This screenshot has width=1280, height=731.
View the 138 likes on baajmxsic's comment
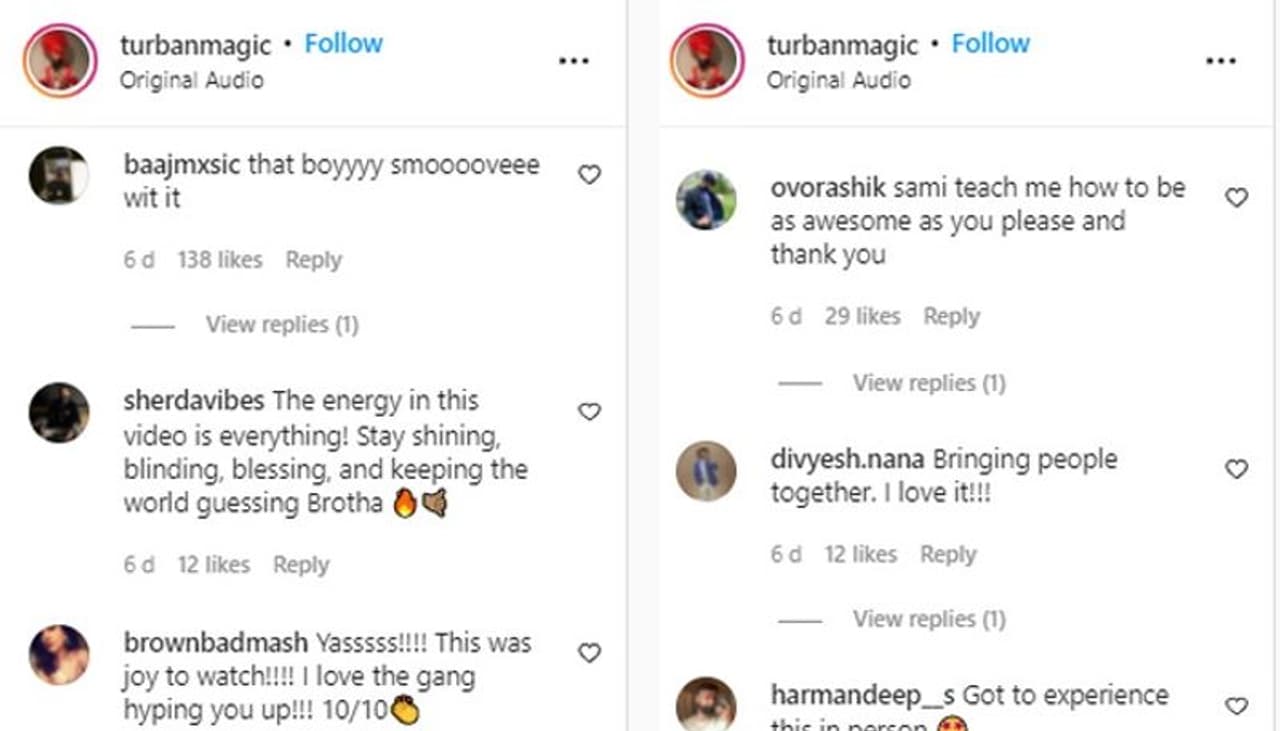click(220, 260)
